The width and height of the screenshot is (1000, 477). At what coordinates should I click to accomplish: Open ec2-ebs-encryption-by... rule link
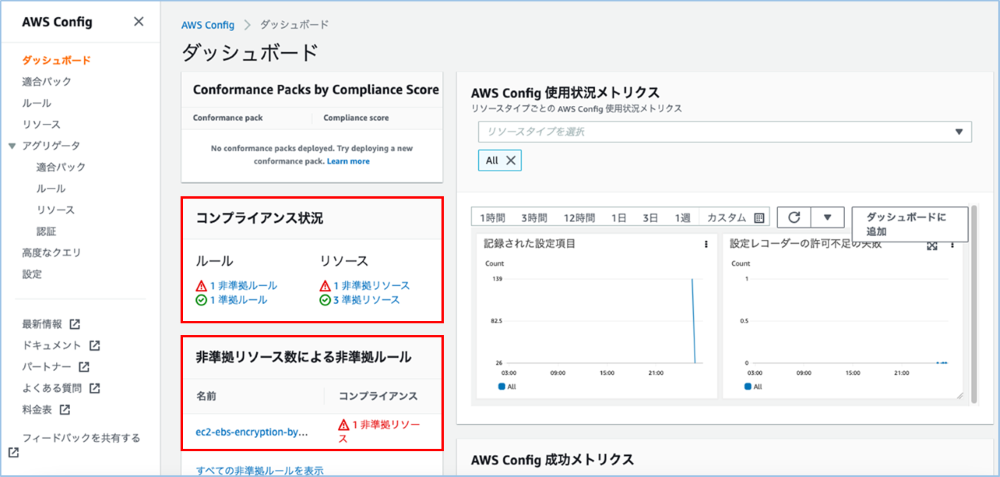coord(252,432)
